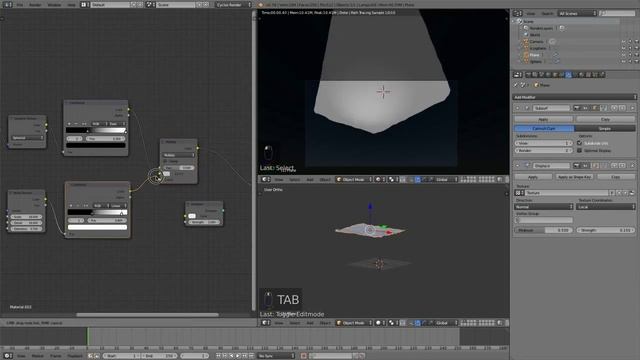640x360 pixels.
Task: Toggle viewport visibility eye for Plane row
Action: [x=623, y=55]
